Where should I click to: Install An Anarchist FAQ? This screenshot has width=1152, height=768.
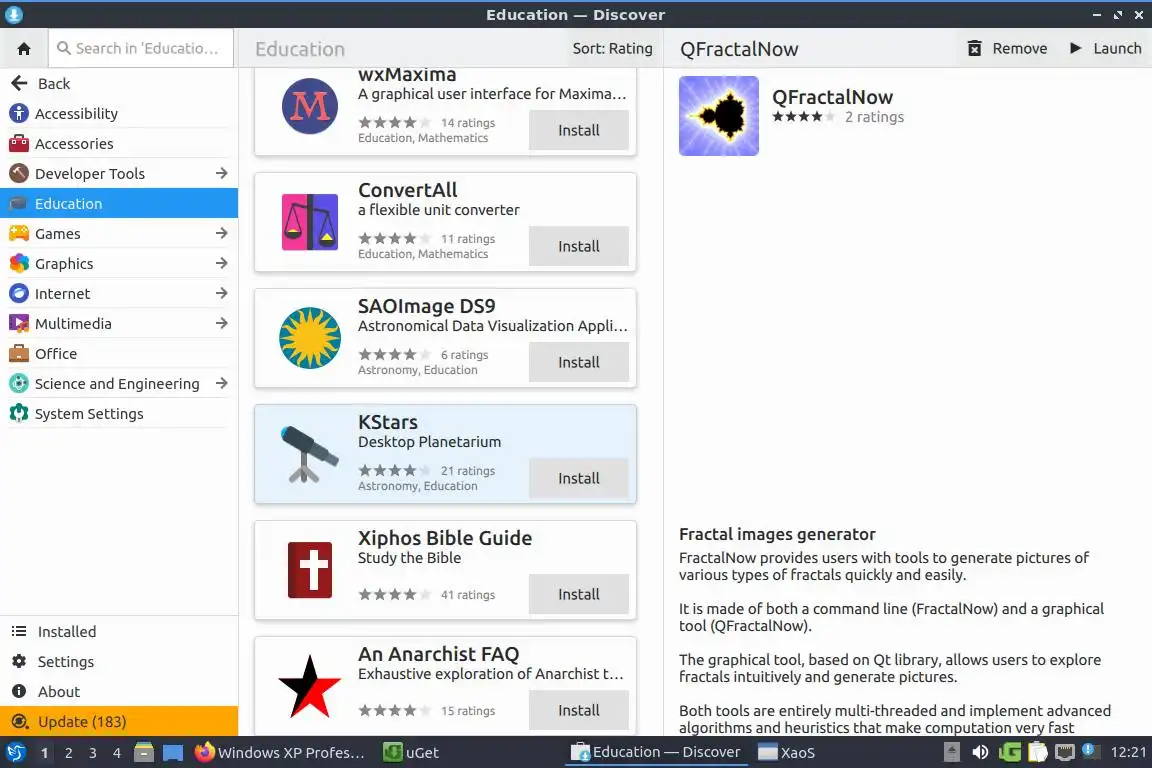point(579,711)
